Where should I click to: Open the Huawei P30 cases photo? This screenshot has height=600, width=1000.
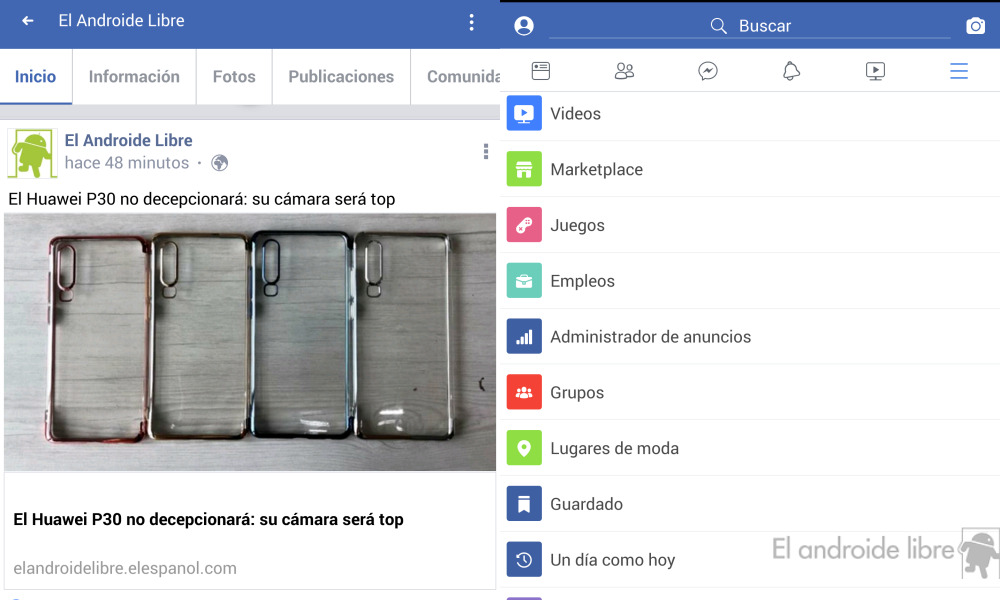(x=250, y=342)
